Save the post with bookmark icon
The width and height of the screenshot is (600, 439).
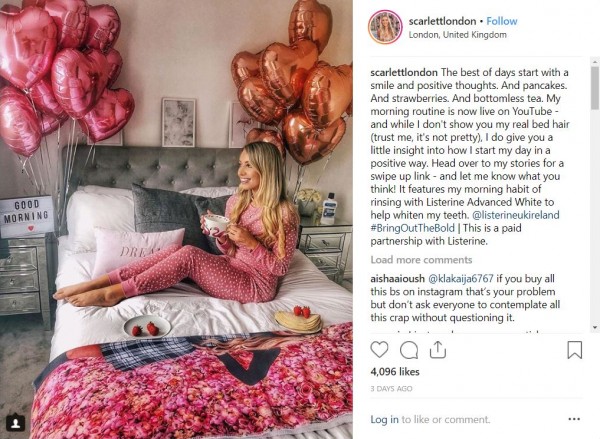click(574, 350)
